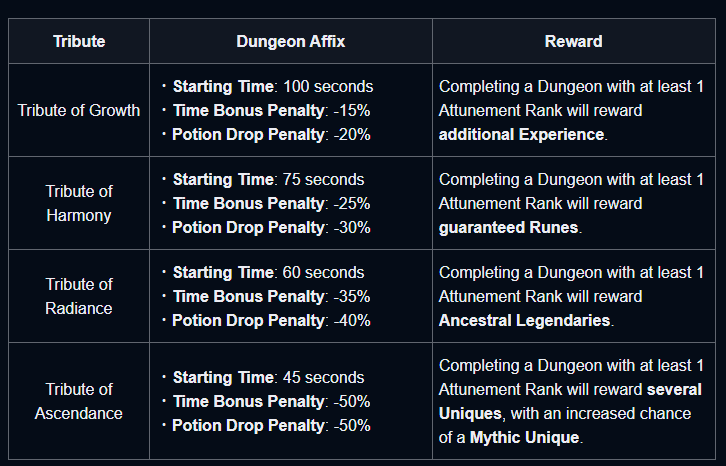
Task: Select the Tribute of Growth cell
Action: pos(79,110)
